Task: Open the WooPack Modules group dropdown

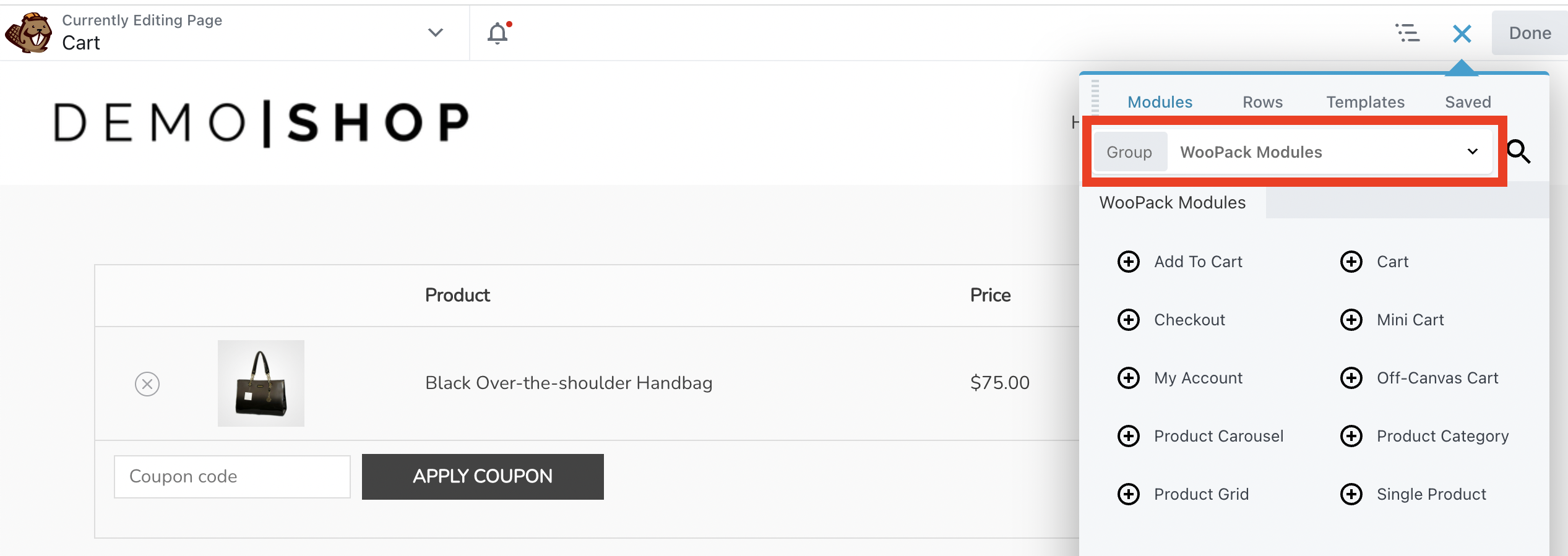Action: pos(1473,152)
